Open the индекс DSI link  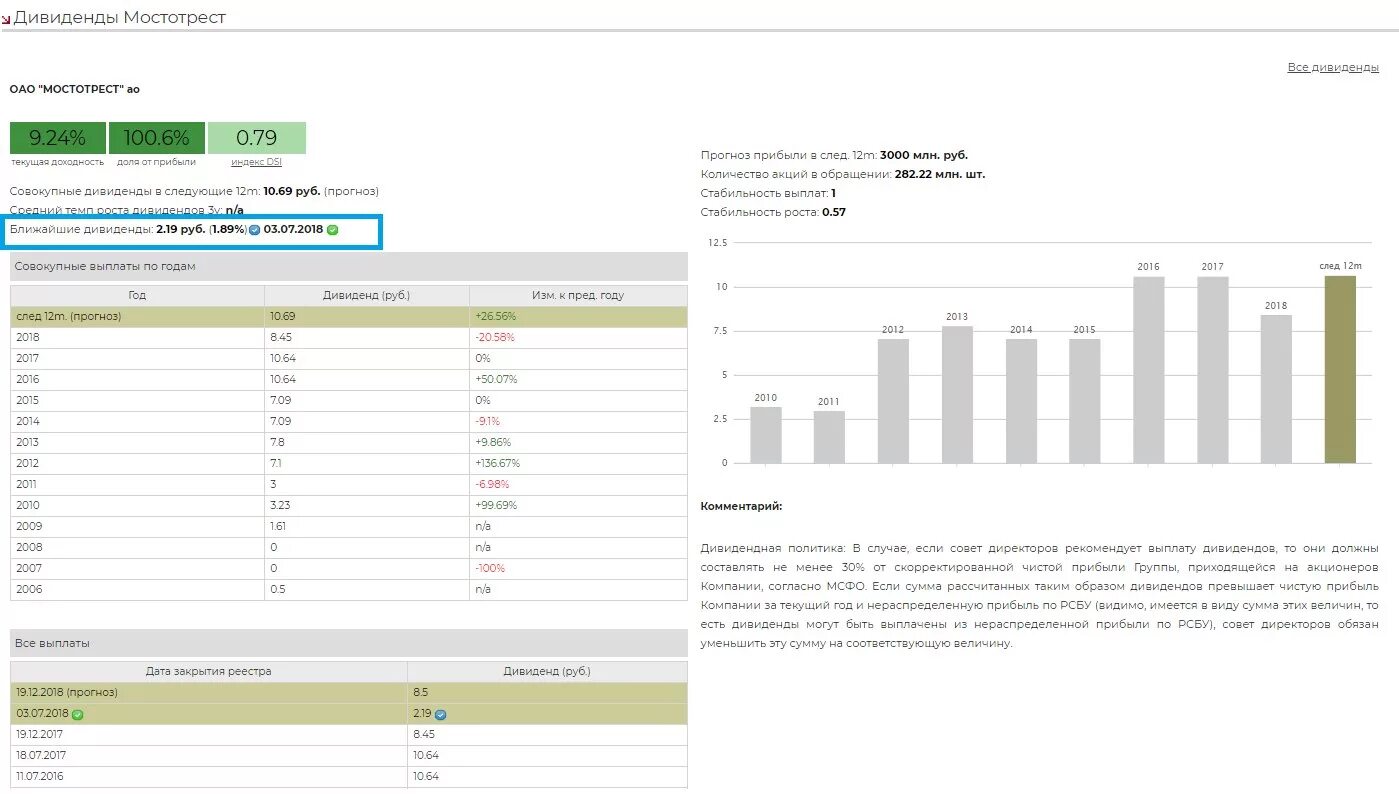click(256, 162)
